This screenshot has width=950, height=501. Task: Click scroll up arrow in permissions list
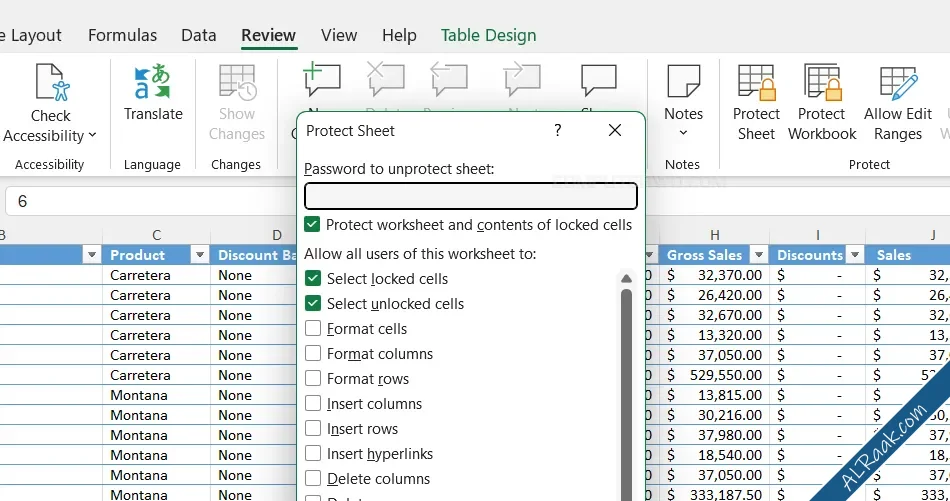click(626, 279)
